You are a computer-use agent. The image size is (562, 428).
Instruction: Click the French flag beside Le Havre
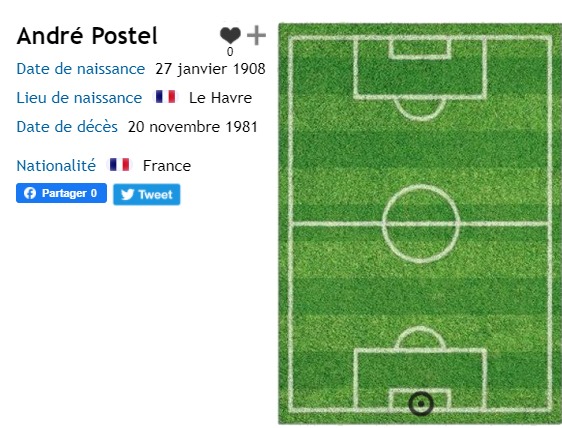(x=166, y=97)
